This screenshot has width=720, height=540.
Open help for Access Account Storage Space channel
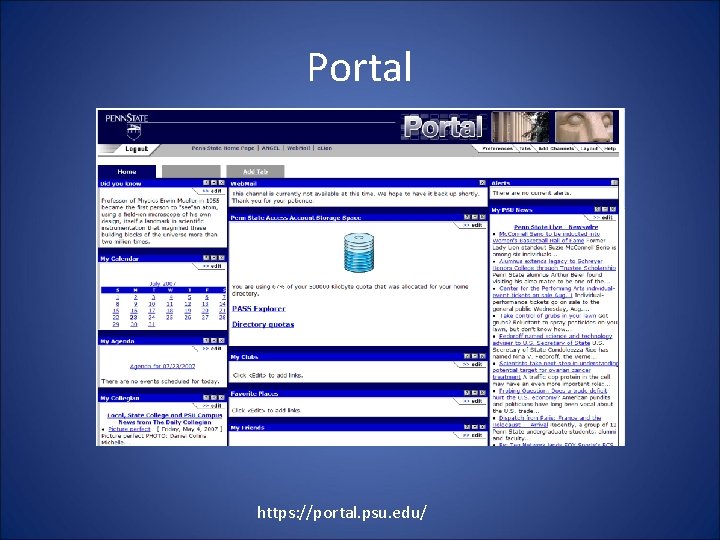coord(467,217)
